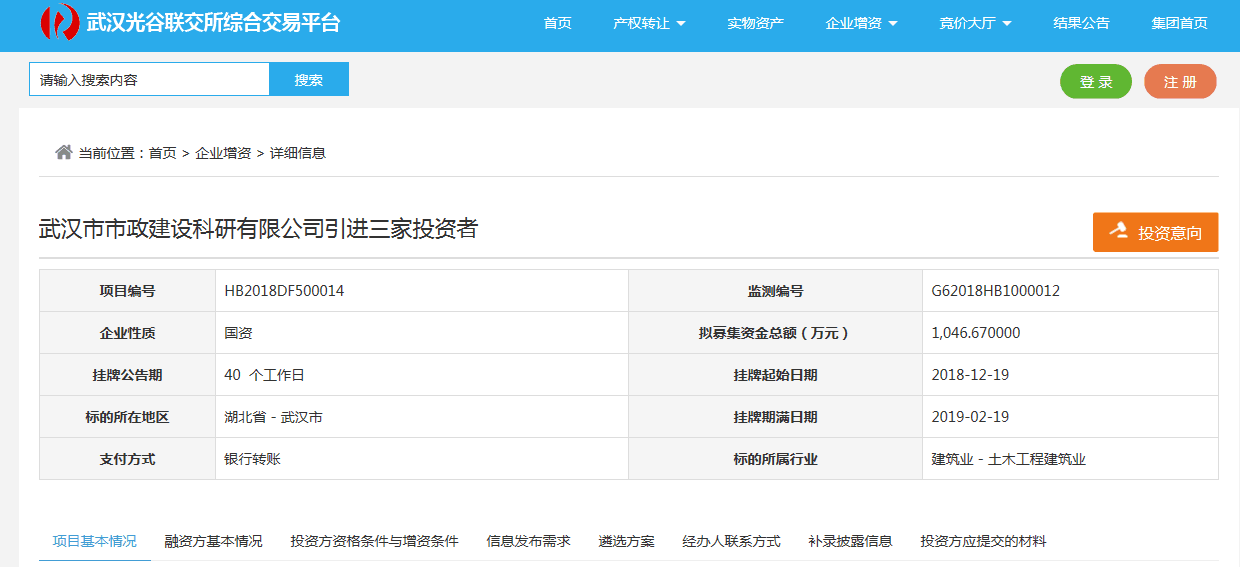Click the 标的所在地区 label cell
The height and width of the screenshot is (567, 1240).
click(x=128, y=417)
